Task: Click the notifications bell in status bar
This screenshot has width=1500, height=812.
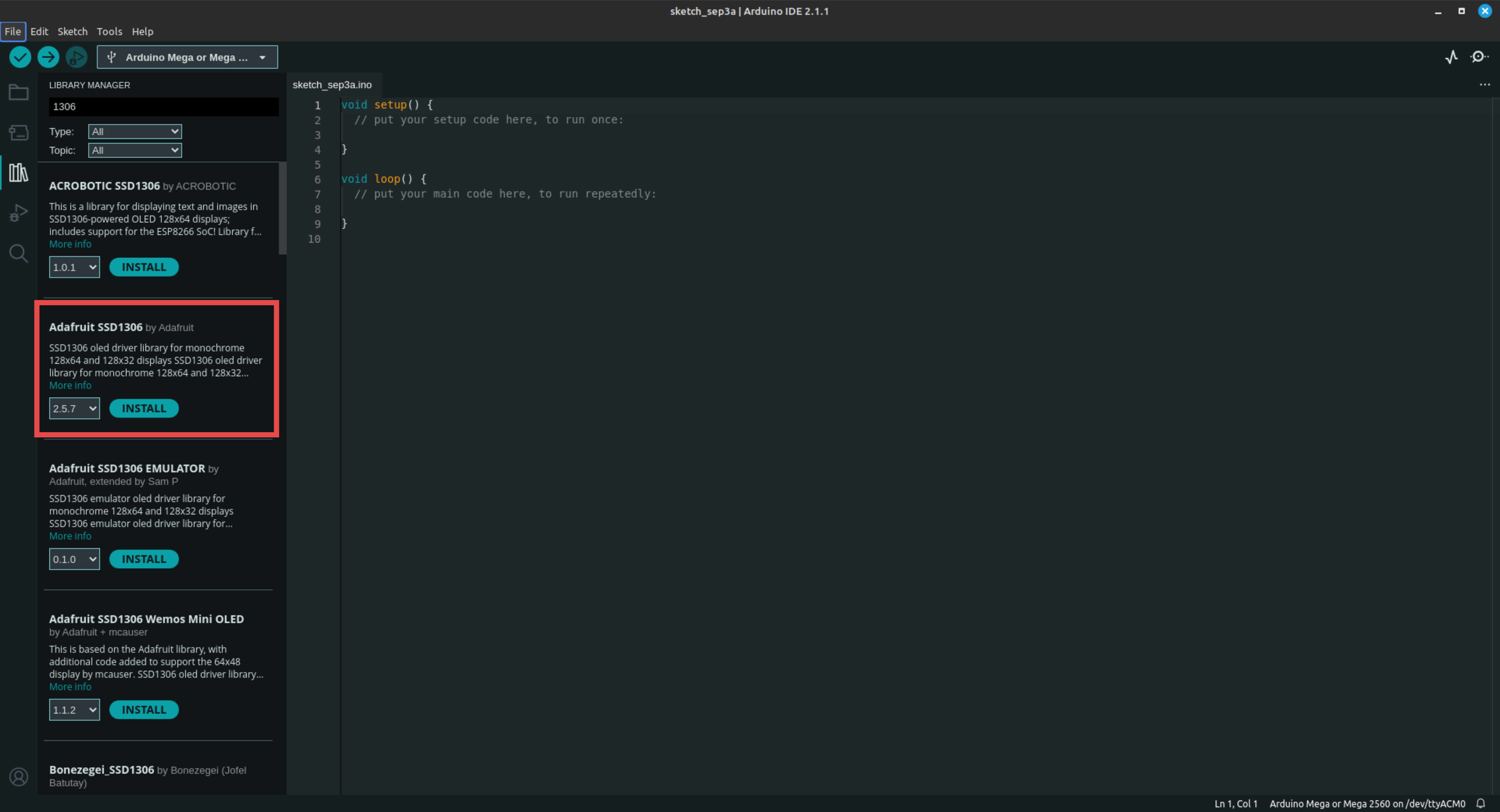Action: click(1481, 803)
